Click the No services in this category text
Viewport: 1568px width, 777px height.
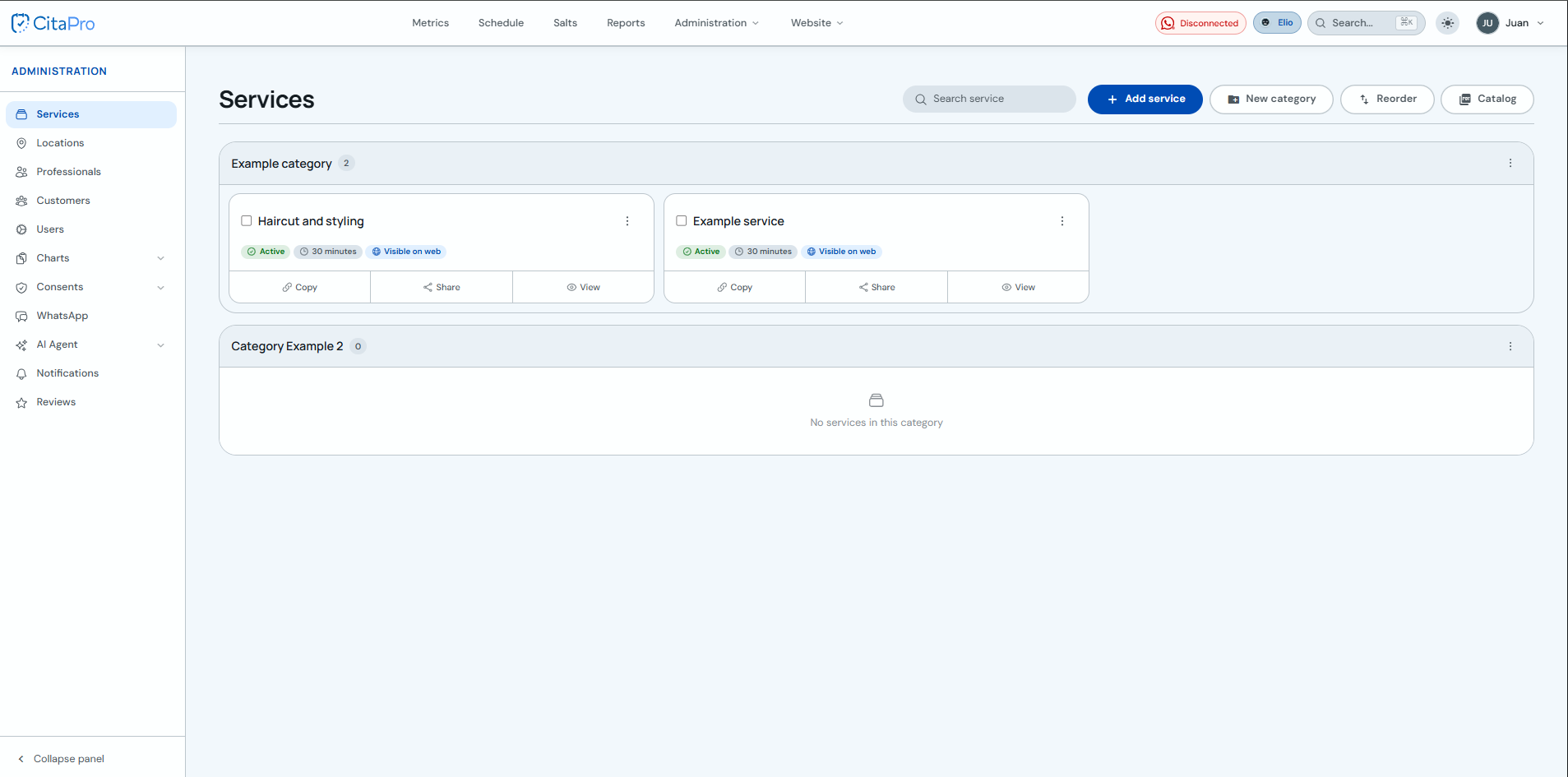pyautogui.click(x=877, y=423)
